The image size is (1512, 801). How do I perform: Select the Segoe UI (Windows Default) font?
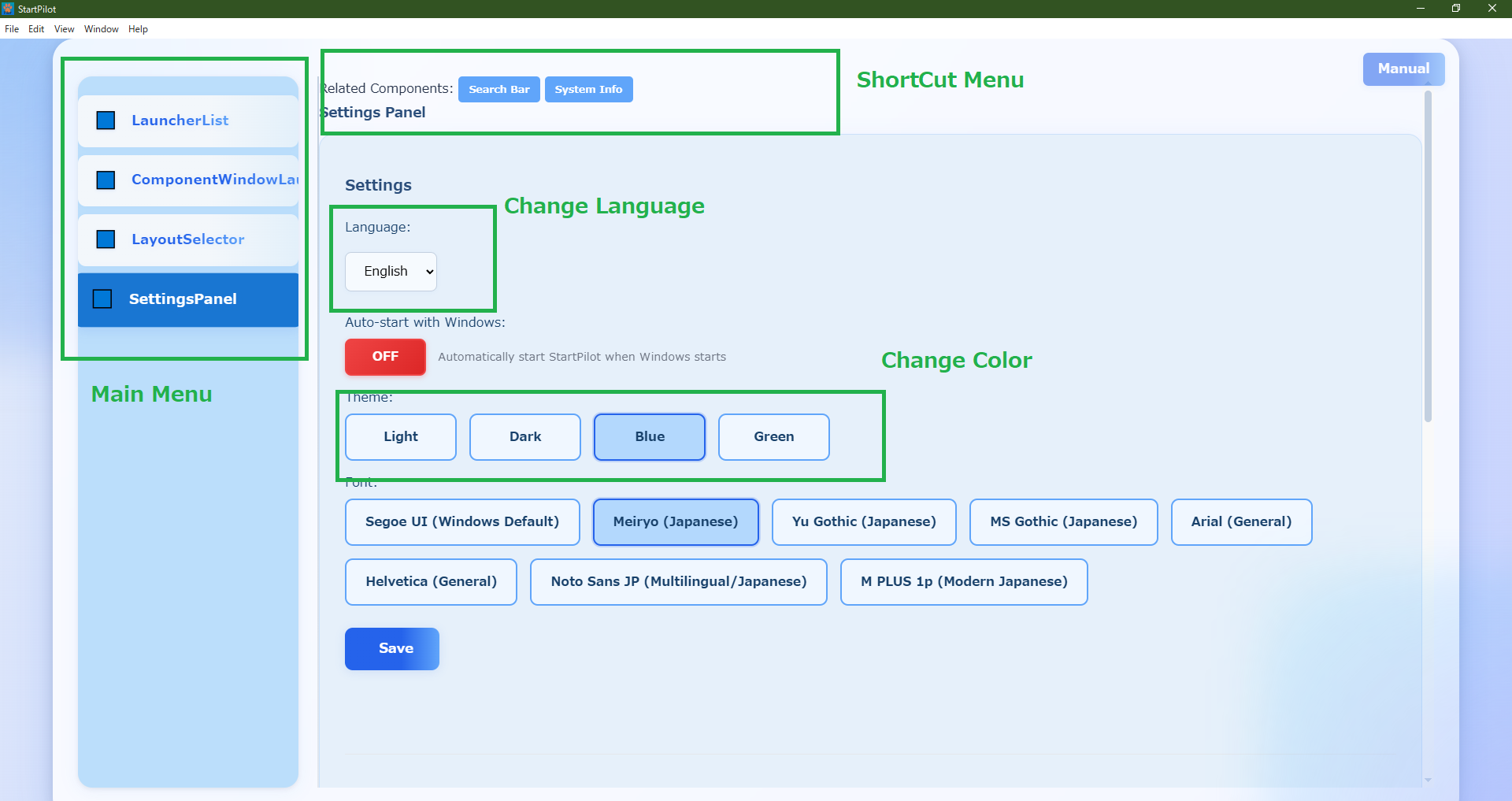click(x=462, y=522)
